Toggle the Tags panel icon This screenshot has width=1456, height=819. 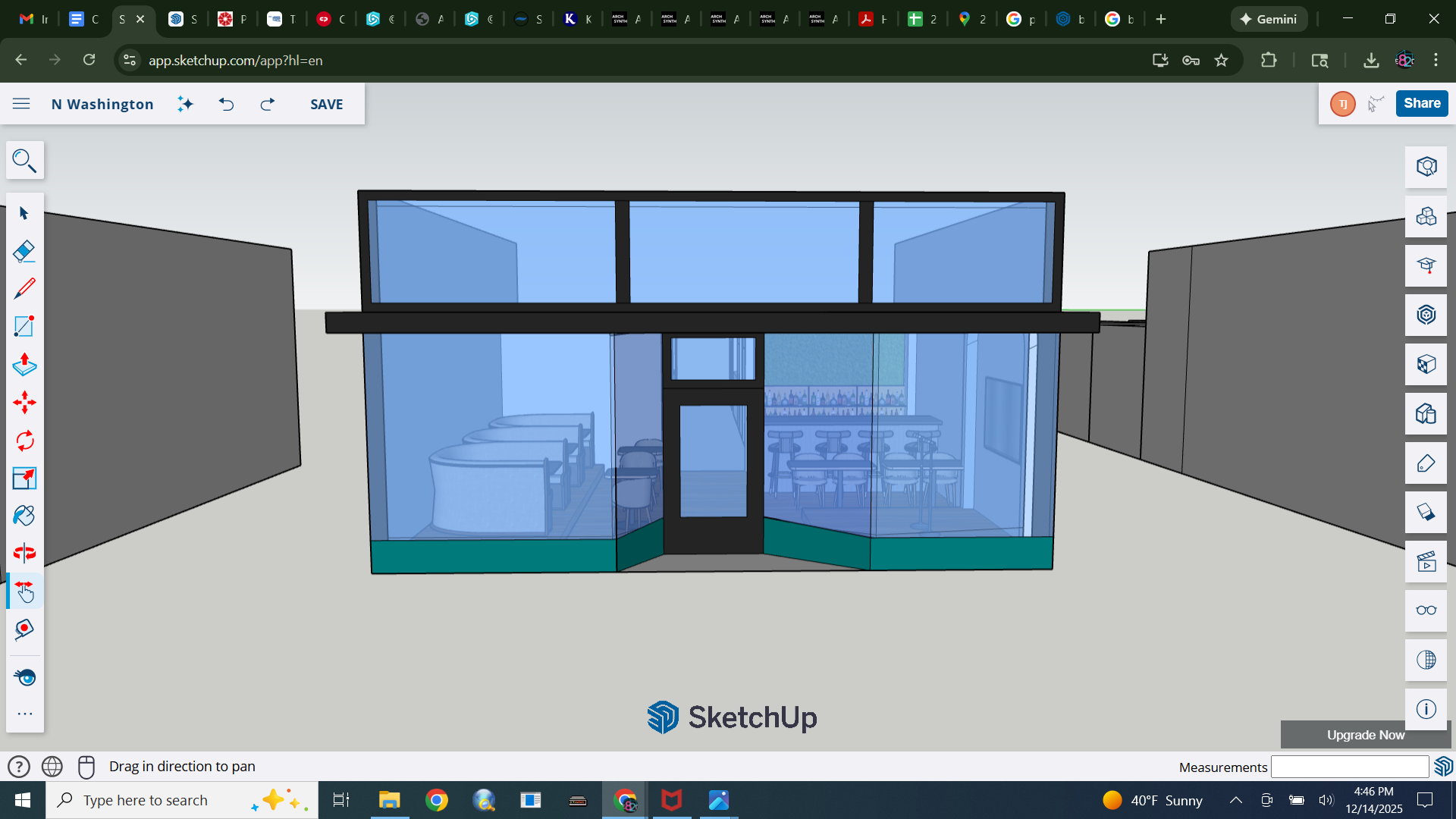(x=1426, y=463)
